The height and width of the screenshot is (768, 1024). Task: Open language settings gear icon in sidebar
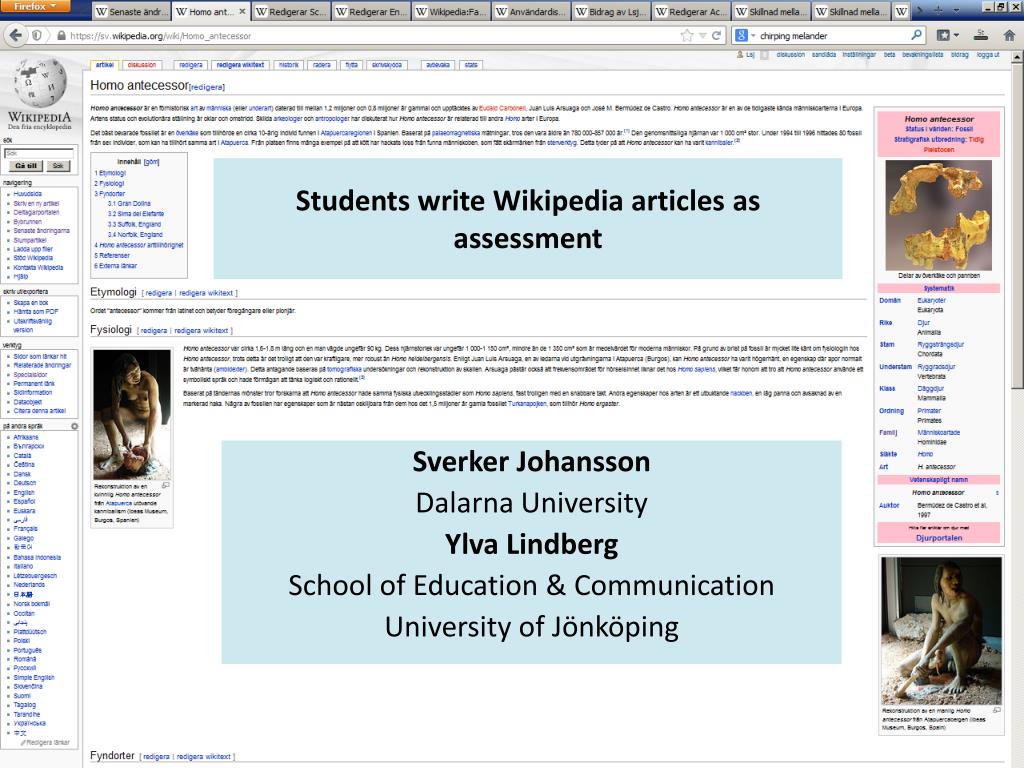pyautogui.click(x=74, y=426)
